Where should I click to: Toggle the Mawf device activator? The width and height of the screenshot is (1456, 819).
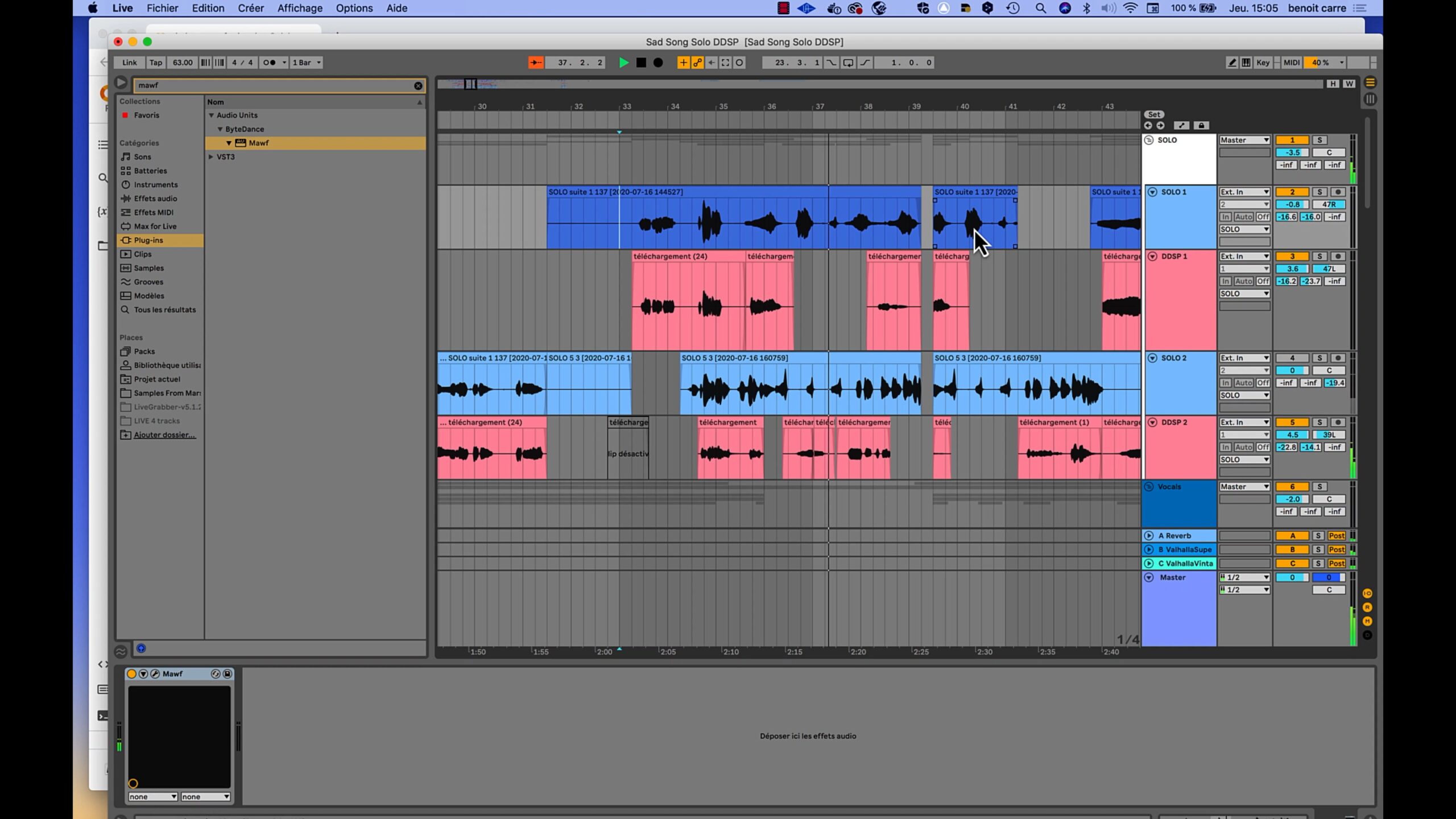pos(131,674)
